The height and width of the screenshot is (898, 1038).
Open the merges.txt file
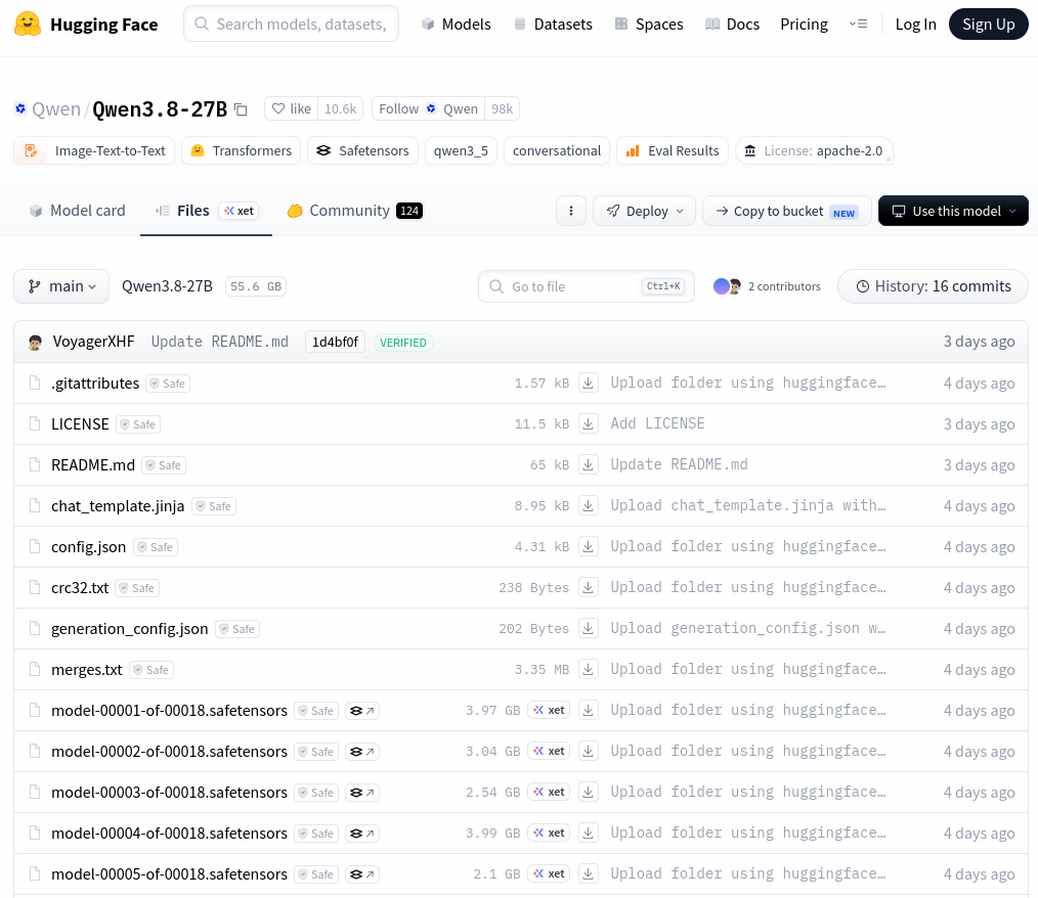pyautogui.click(x=87, y=670)
